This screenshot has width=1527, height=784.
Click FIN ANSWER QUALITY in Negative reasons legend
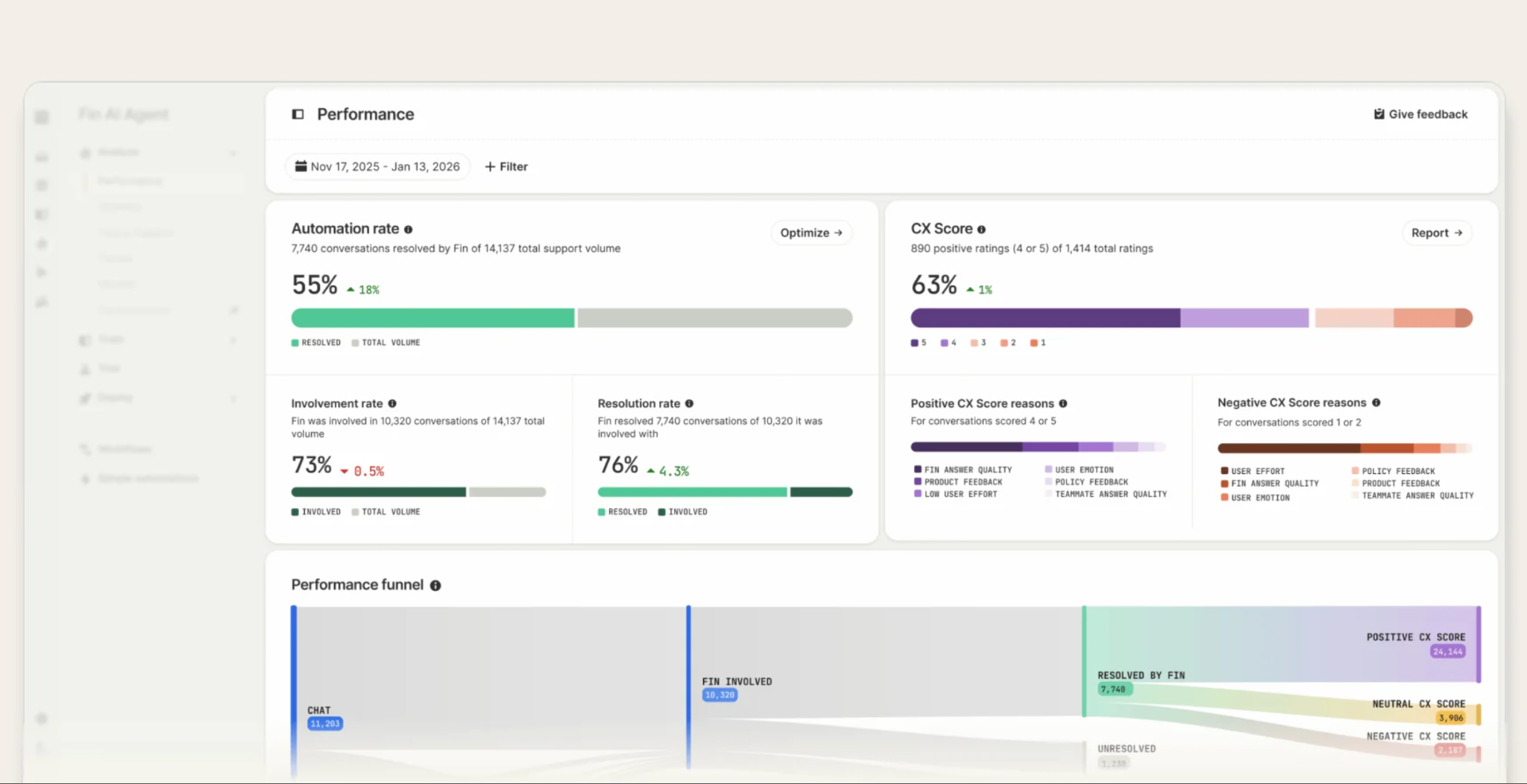(x=1270, y=484)
